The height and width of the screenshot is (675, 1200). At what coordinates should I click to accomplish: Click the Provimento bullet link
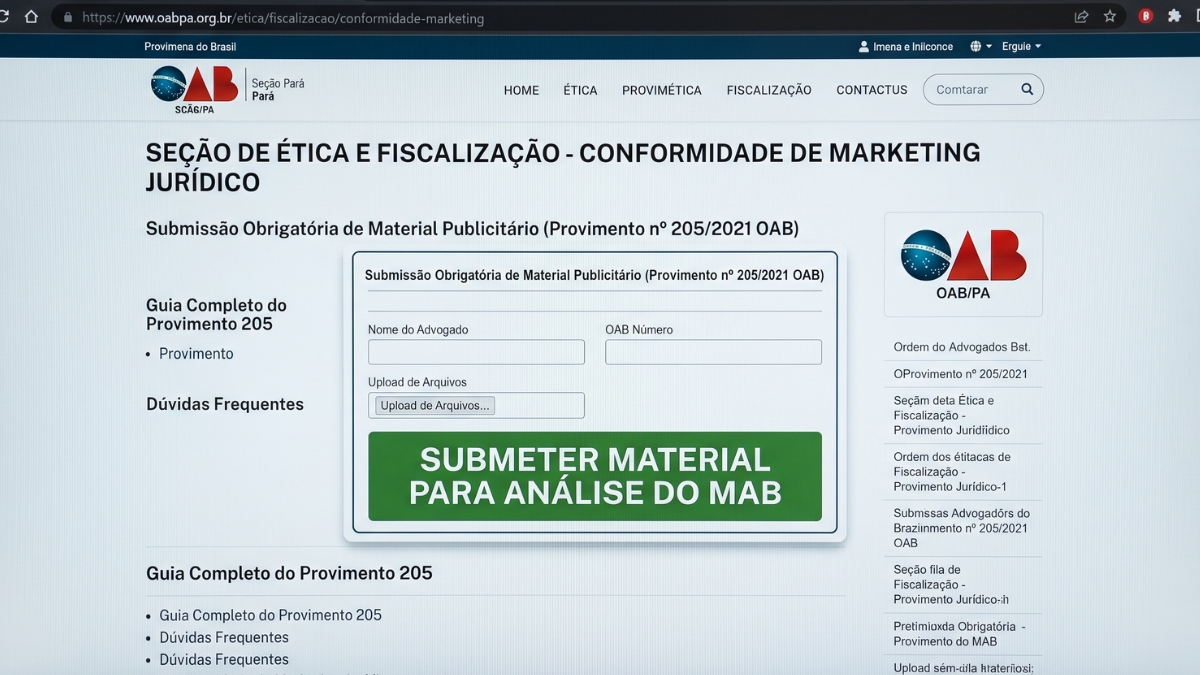(196, 354)
